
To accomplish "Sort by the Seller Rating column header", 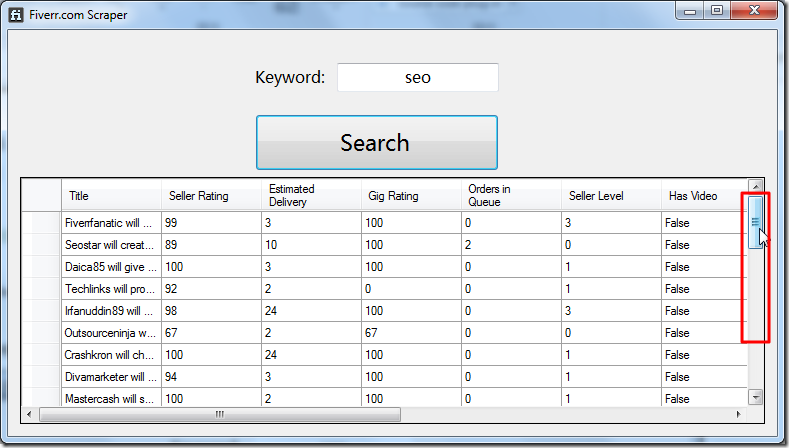I will pos(211,195).
